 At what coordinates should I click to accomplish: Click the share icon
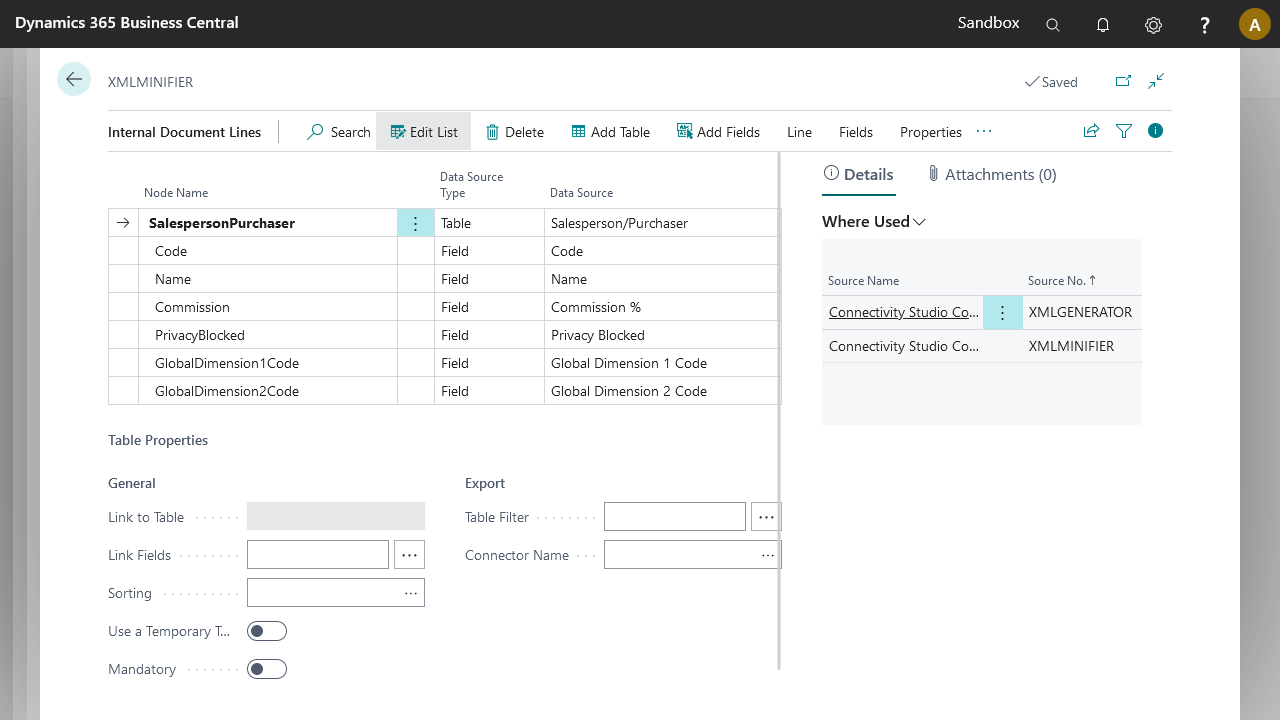[1092, 131]
